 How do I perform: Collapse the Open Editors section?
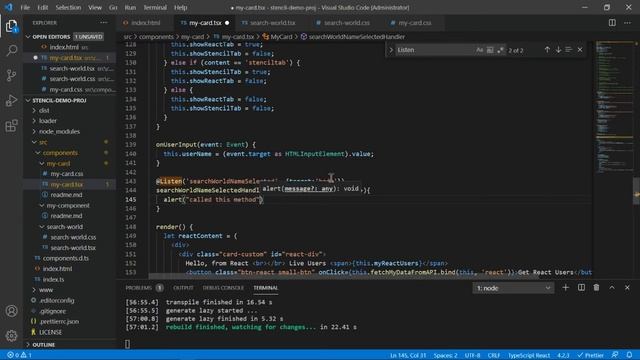click(x=28, y=37)
